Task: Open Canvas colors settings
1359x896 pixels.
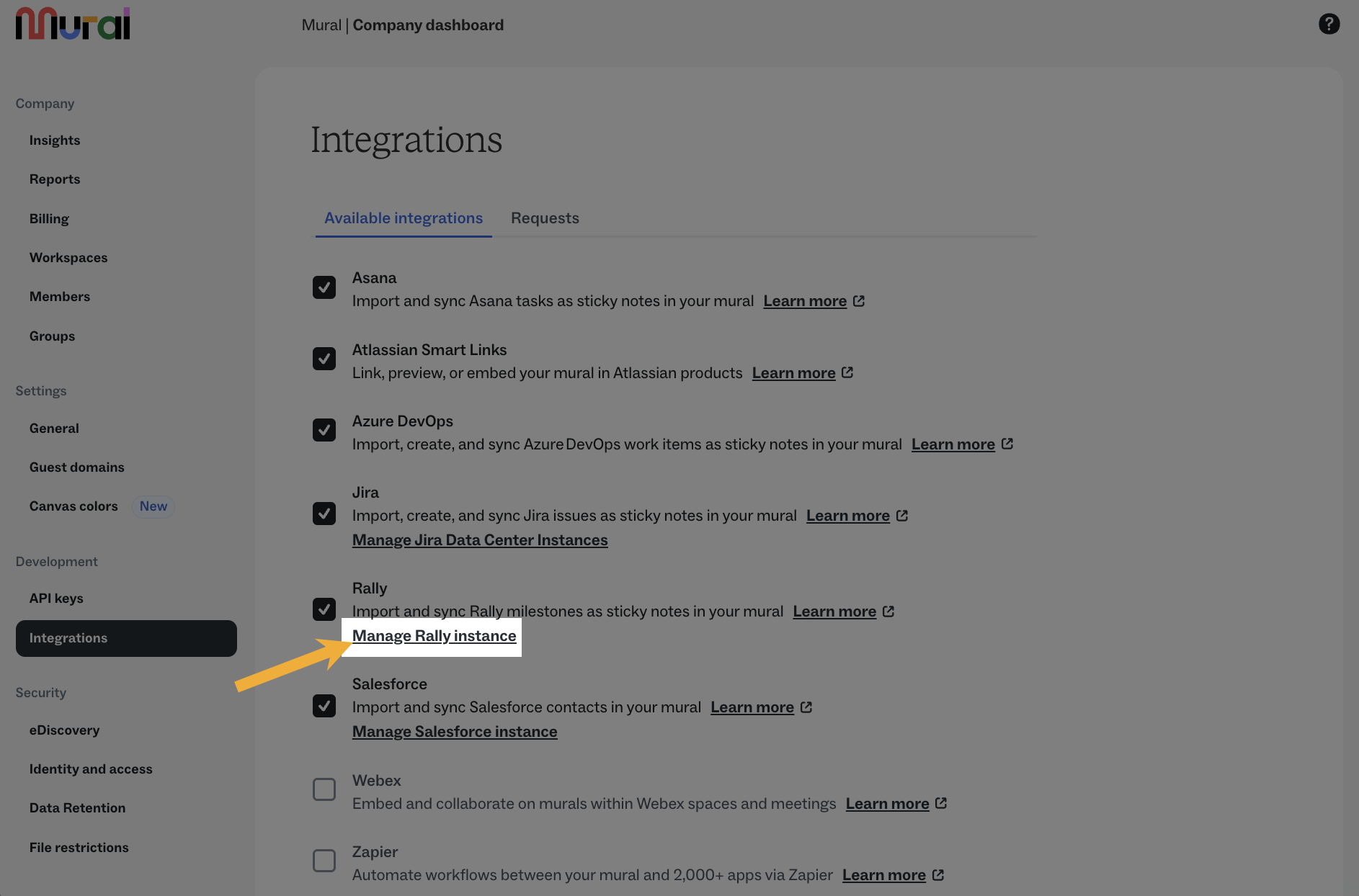Action: [73, 506]
